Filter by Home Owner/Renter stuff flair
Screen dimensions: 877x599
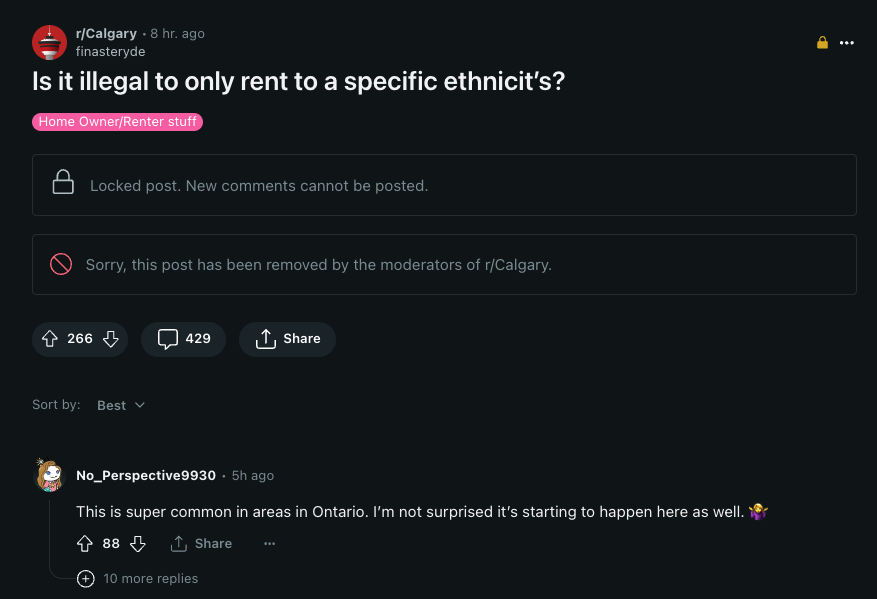point(118,122)
